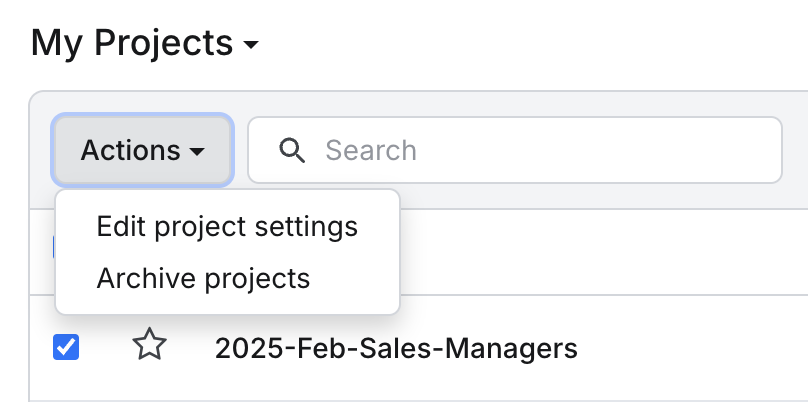Click the caret beside My Projects title
Viewport: 808px width, 402px height.
(251, 44)
